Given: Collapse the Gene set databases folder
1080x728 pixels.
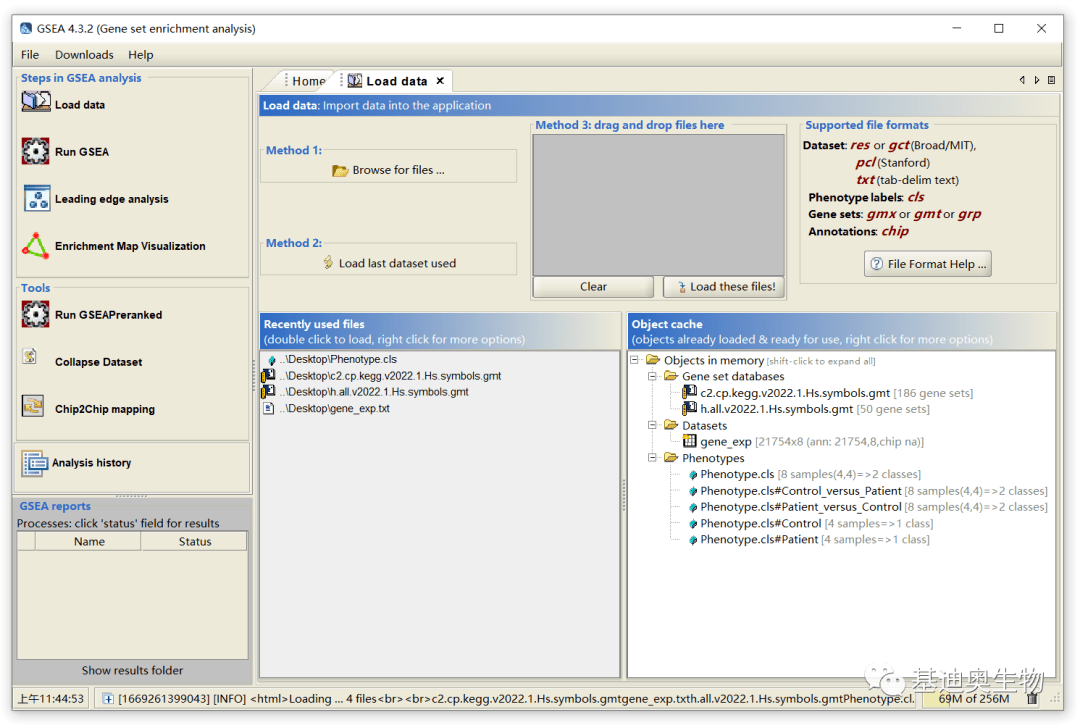Looking at the screenshot, I should tap(652, 377).
